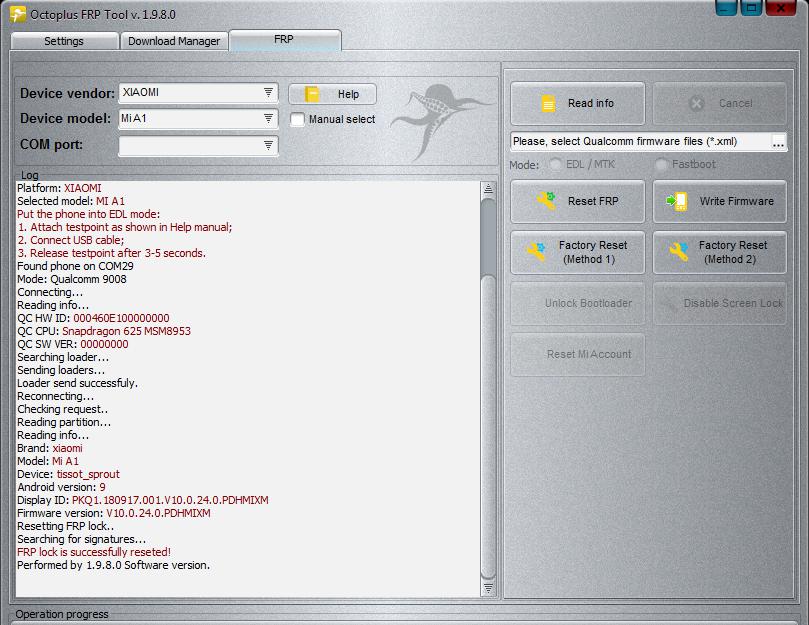Click the X icon on Cancel button

[696, 104]
